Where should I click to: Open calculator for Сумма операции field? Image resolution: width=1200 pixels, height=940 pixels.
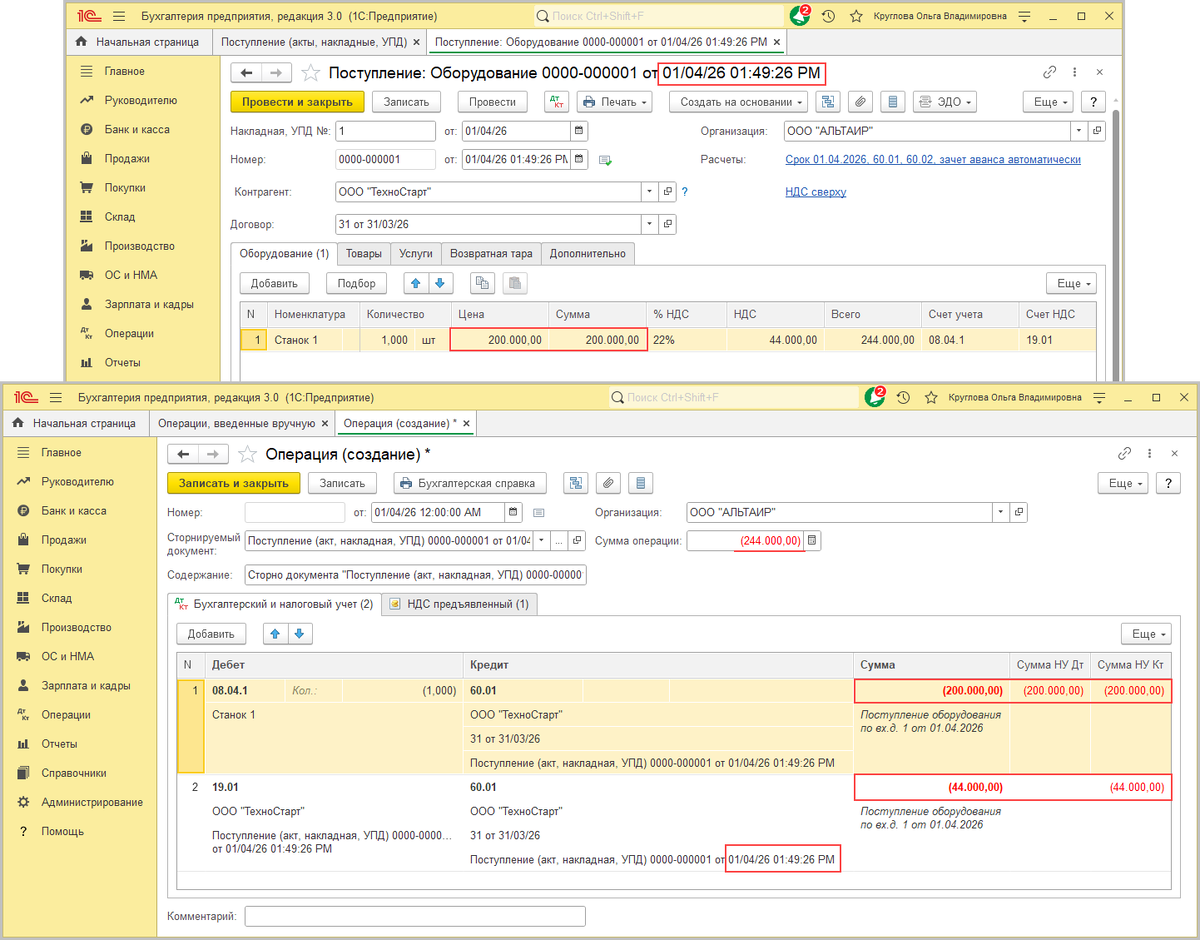pyautogui.click(x=812, y=541)
